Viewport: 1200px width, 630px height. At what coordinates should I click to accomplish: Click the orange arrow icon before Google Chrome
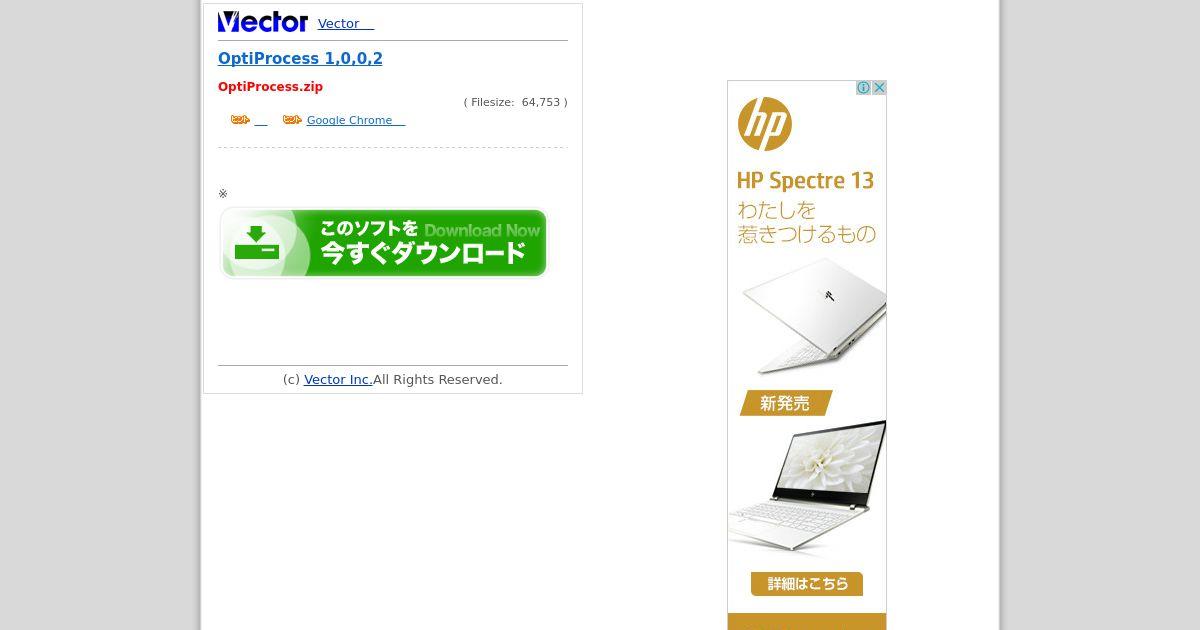pyautogui.click(x=292, y=120)
